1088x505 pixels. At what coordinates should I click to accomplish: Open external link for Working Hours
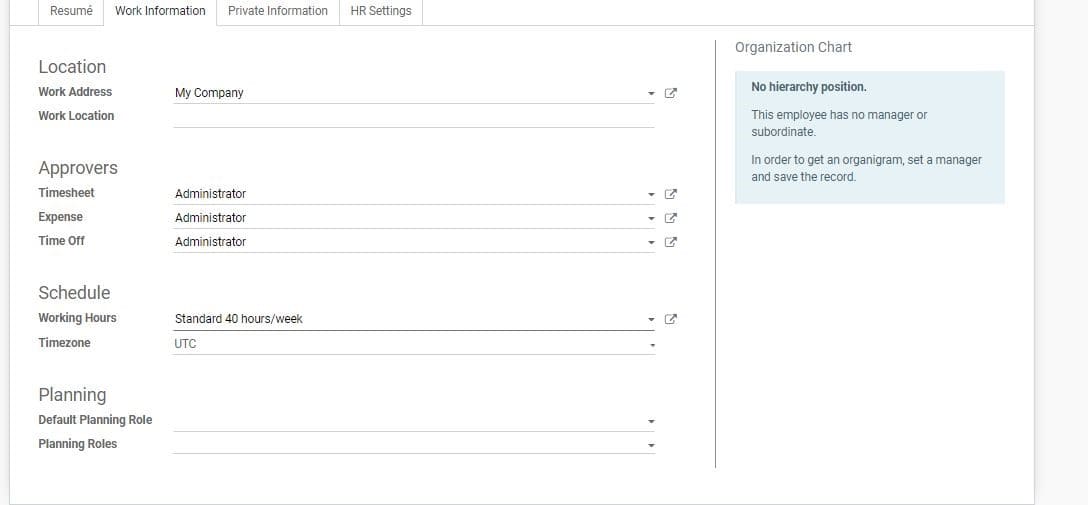[x=671, y=319]
